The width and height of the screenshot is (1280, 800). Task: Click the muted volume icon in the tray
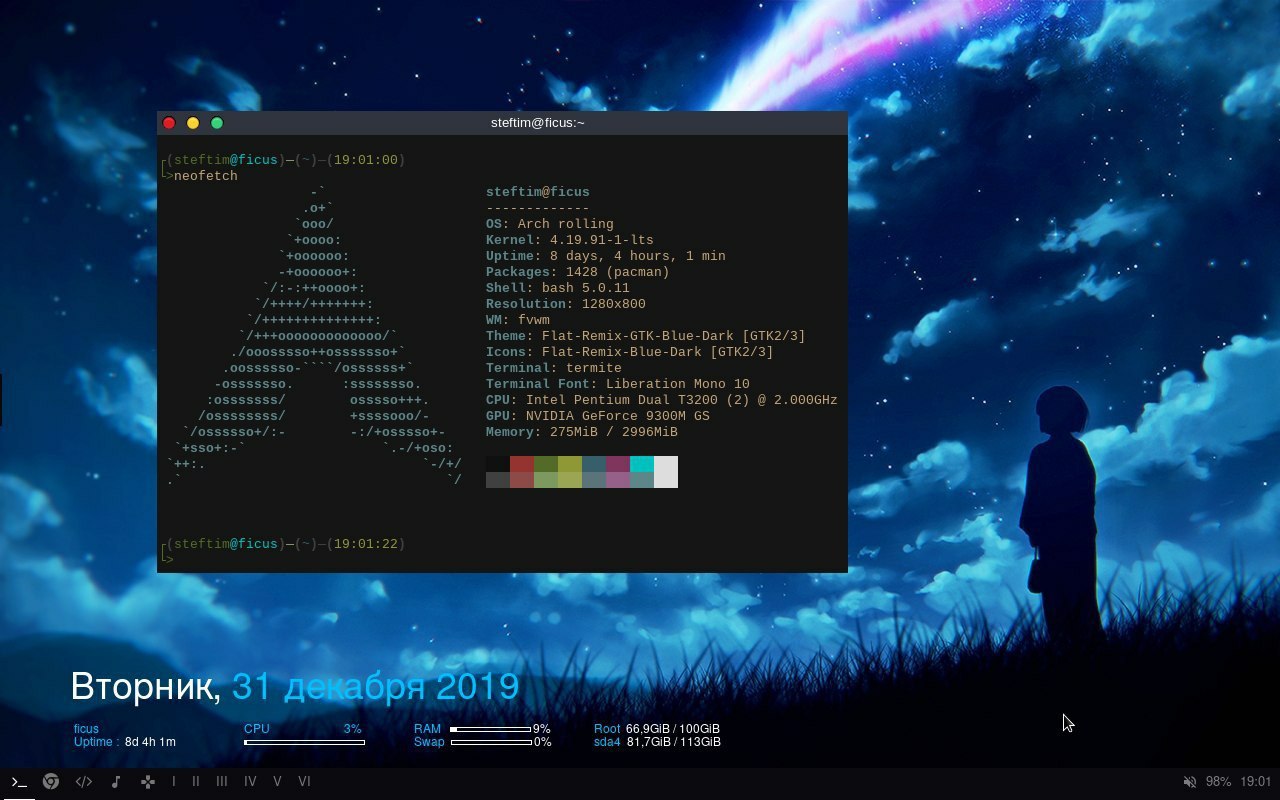1190,782
